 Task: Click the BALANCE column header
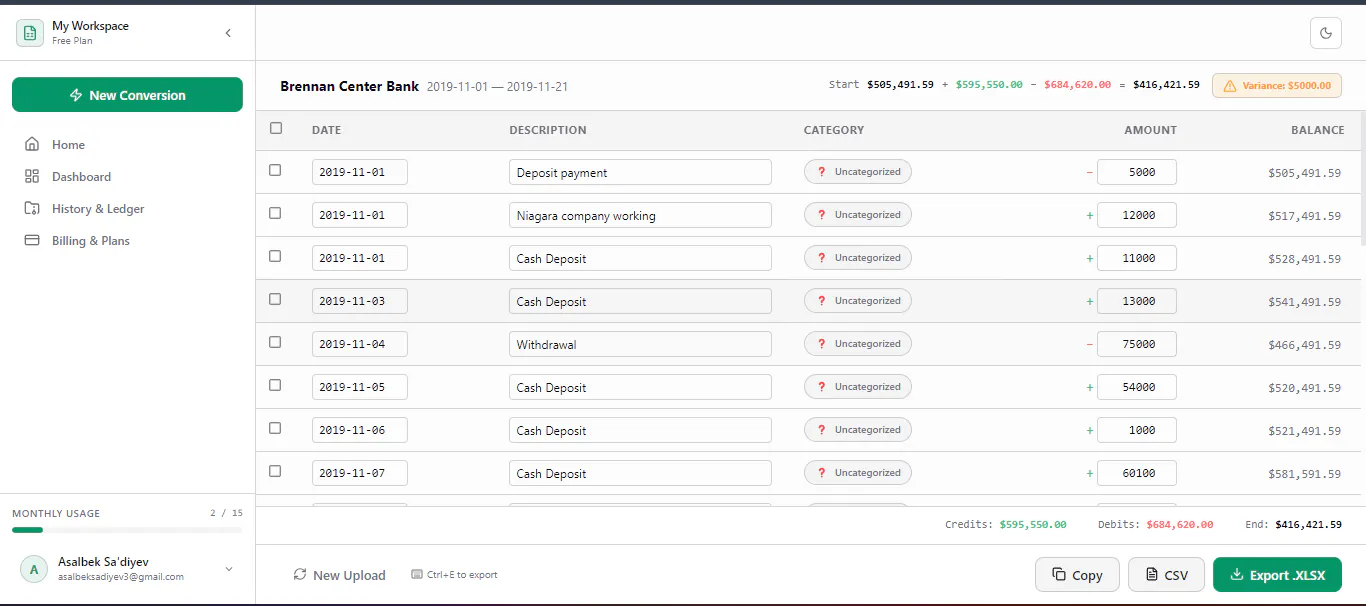tap(1318, 130)
